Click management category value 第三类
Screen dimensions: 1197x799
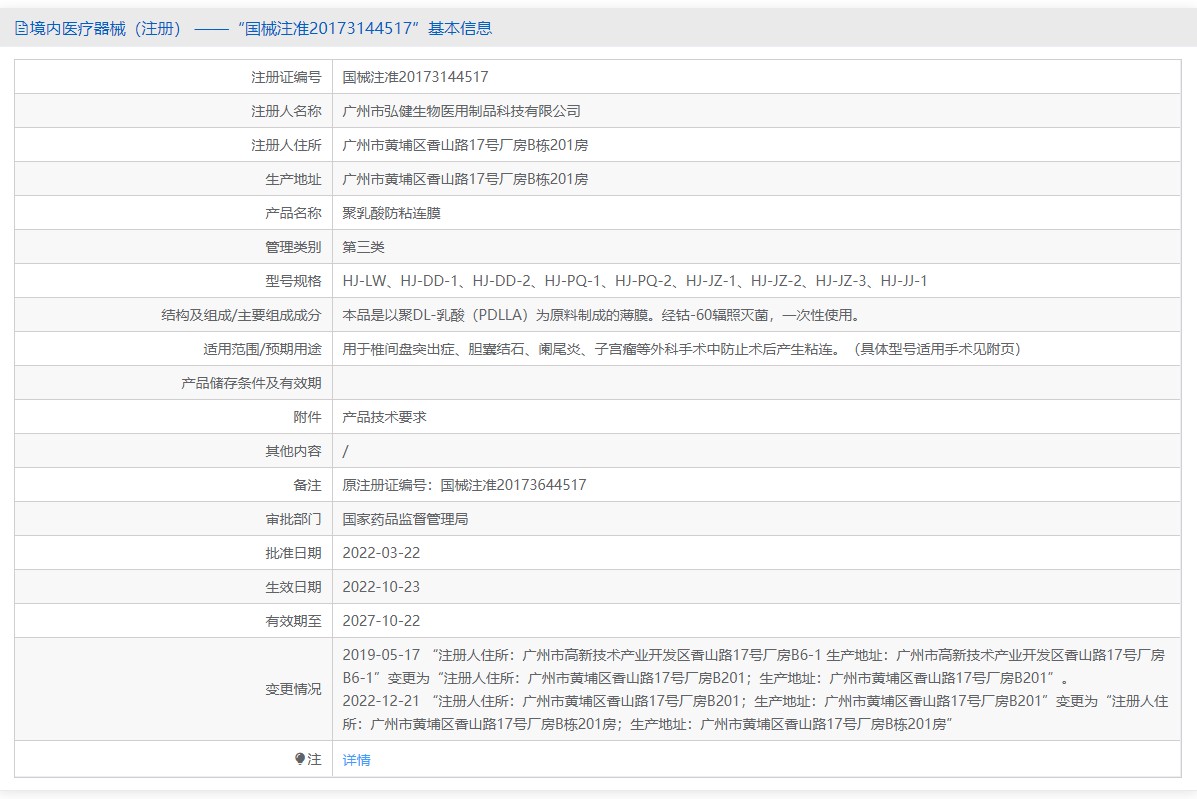(x=363, y=247)
